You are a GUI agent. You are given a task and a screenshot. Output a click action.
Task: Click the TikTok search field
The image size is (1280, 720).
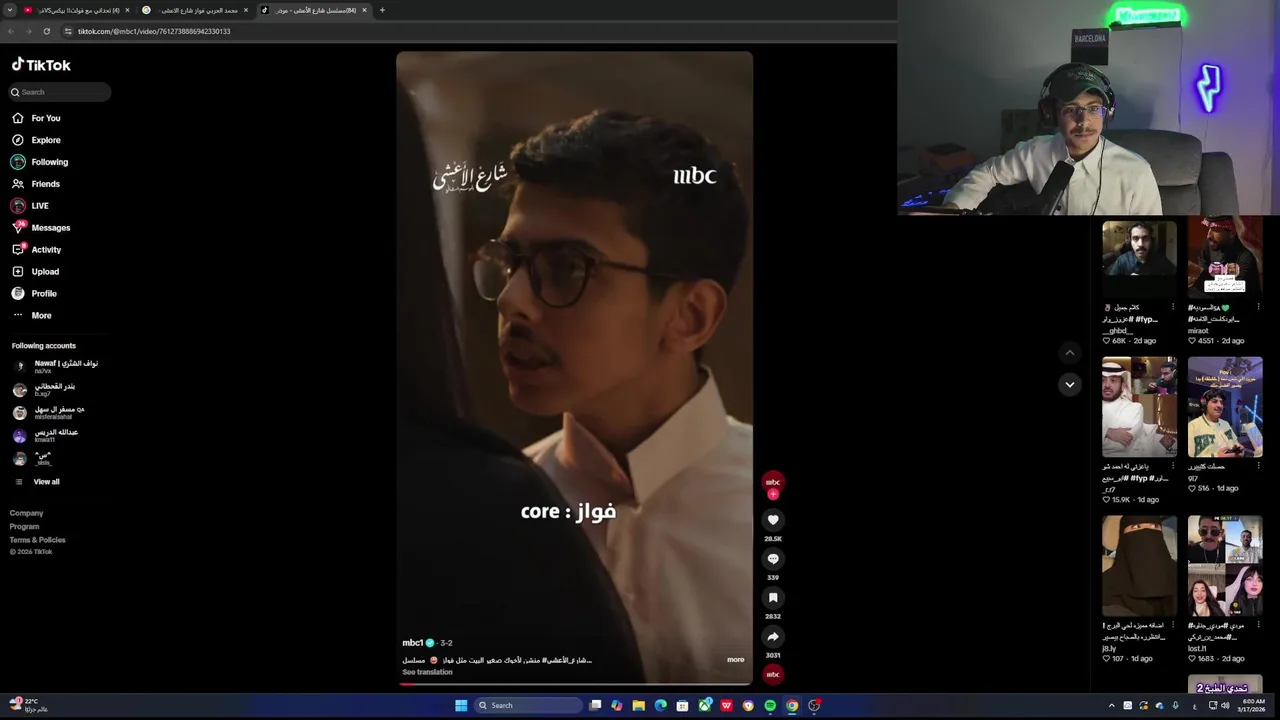click(x=59, y=92)
